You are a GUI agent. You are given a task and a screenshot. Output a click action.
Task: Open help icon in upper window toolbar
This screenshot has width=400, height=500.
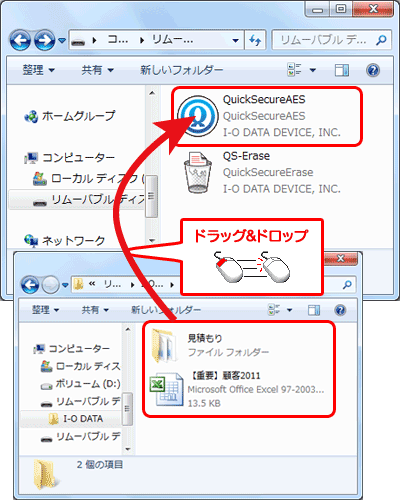point(373,70)
